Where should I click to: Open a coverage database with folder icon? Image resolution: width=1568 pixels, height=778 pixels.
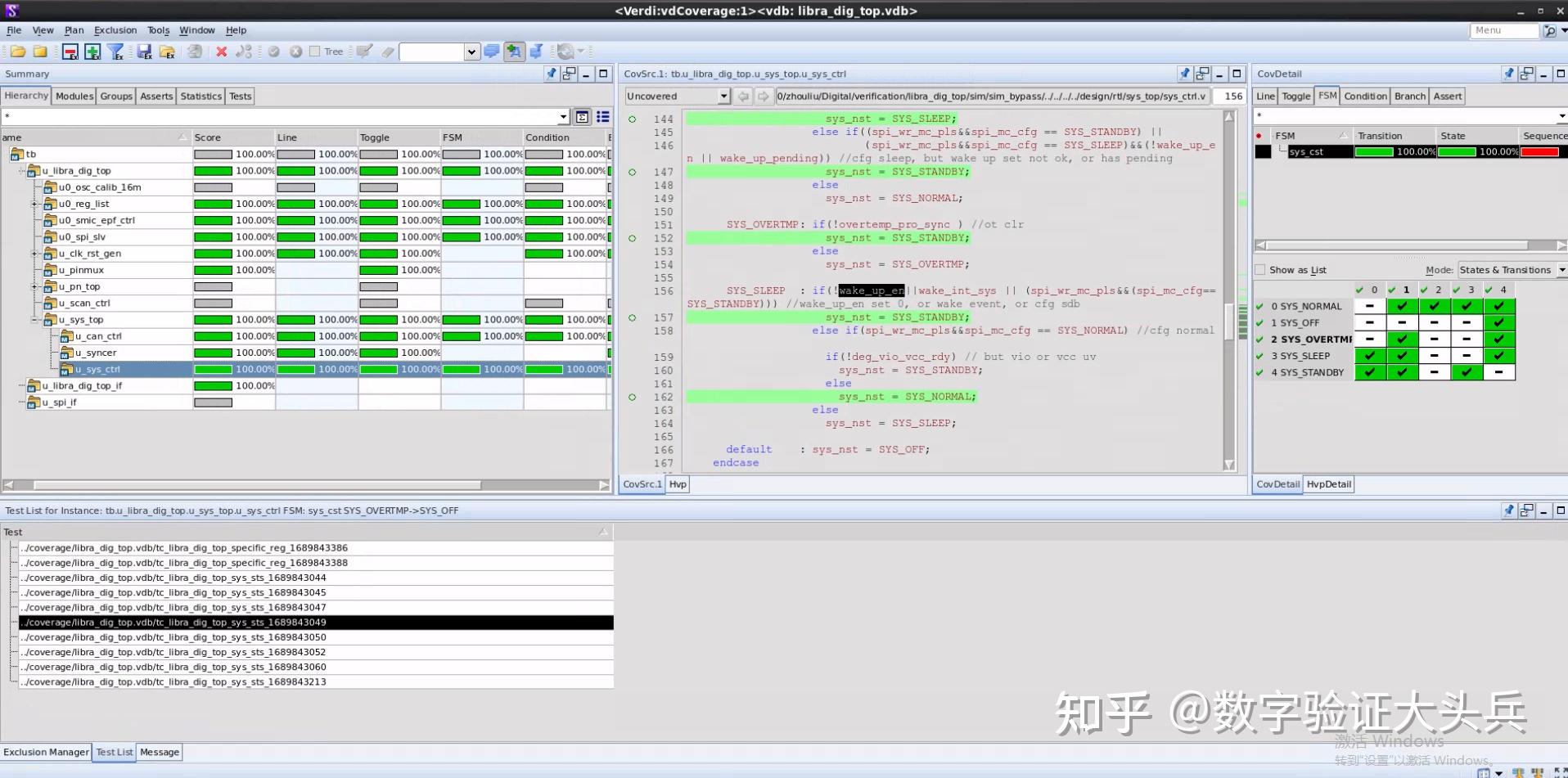coord(17,52)
